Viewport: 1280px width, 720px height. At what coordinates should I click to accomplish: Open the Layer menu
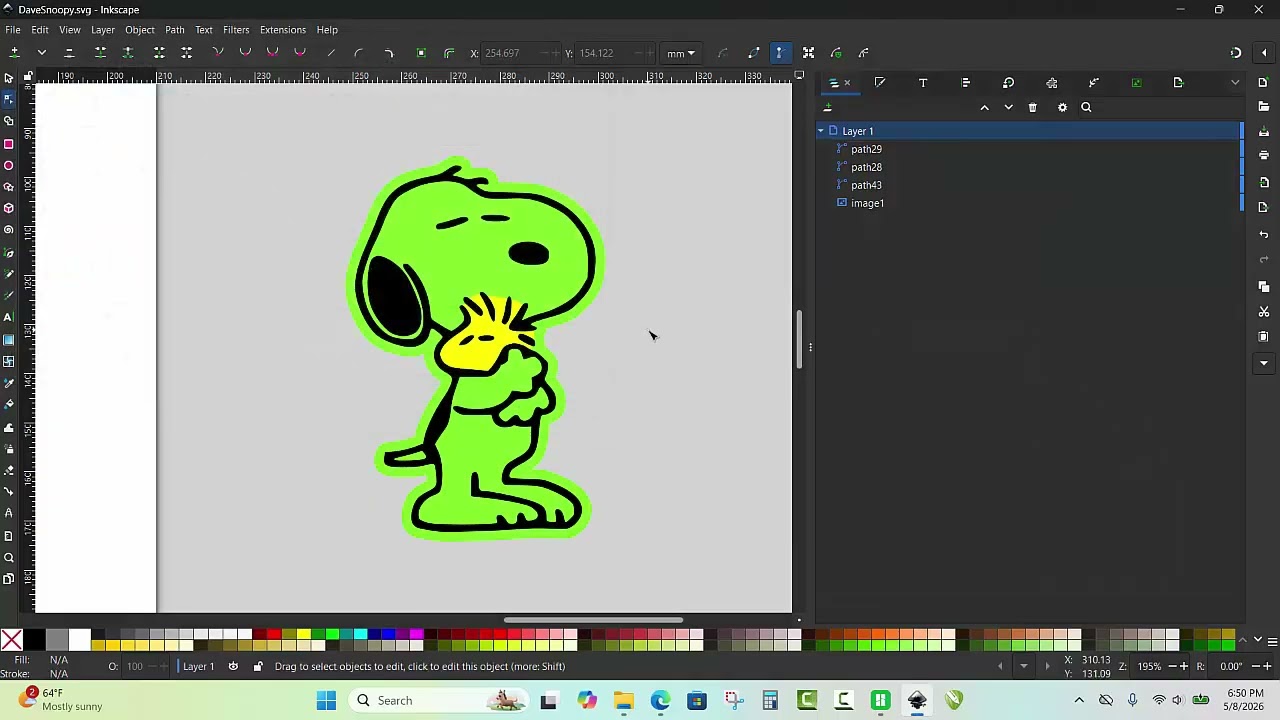point(103,30)
